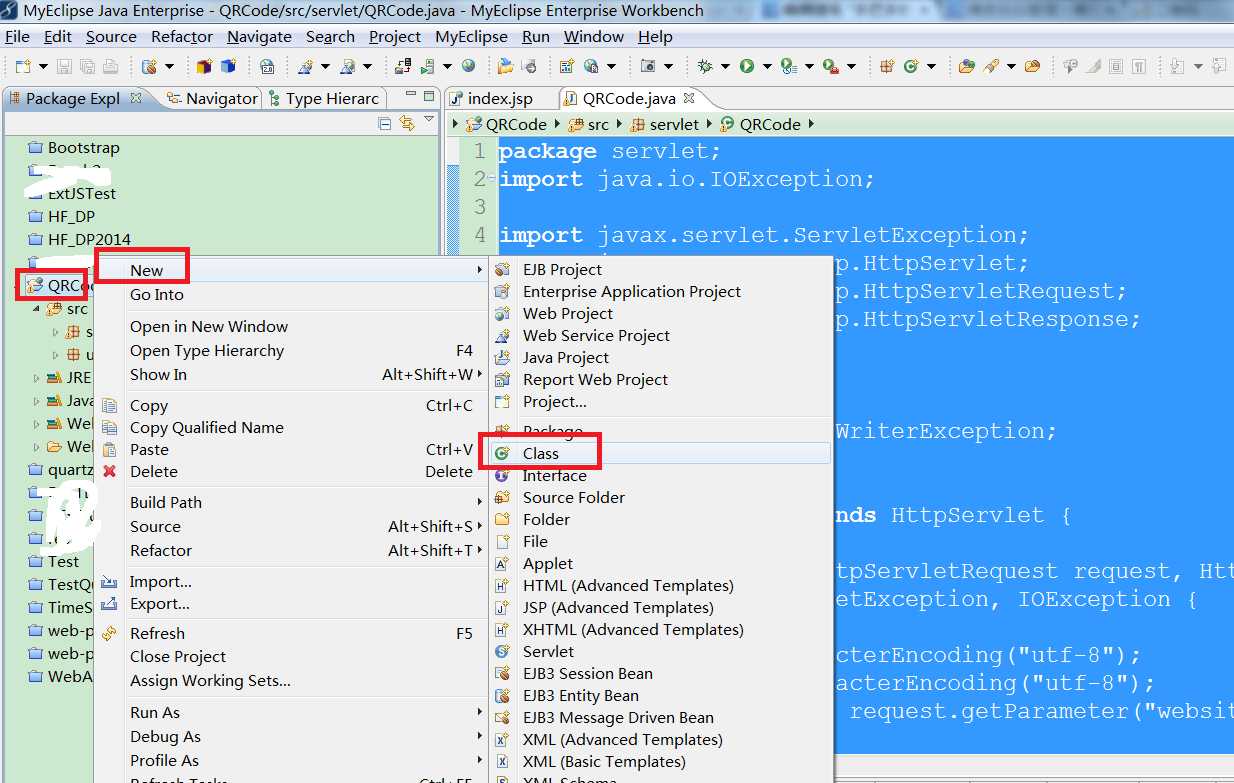
Task: Switch to the index.jsp editor tab
Action: click(491, 98)
